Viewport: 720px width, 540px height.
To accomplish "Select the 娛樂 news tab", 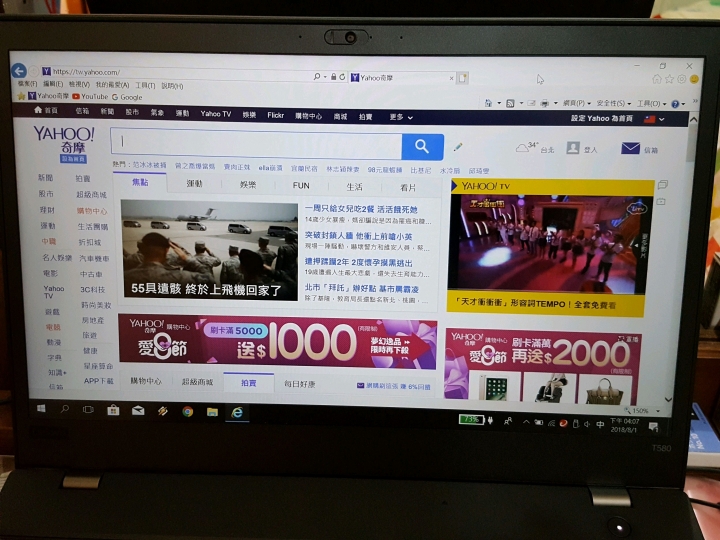I will [248, 185].
